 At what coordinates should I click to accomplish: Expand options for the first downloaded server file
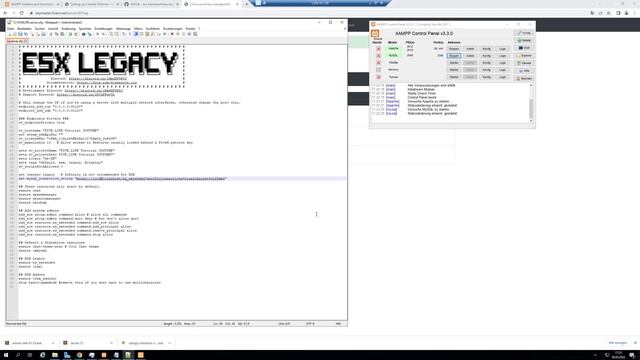point(53,343)
